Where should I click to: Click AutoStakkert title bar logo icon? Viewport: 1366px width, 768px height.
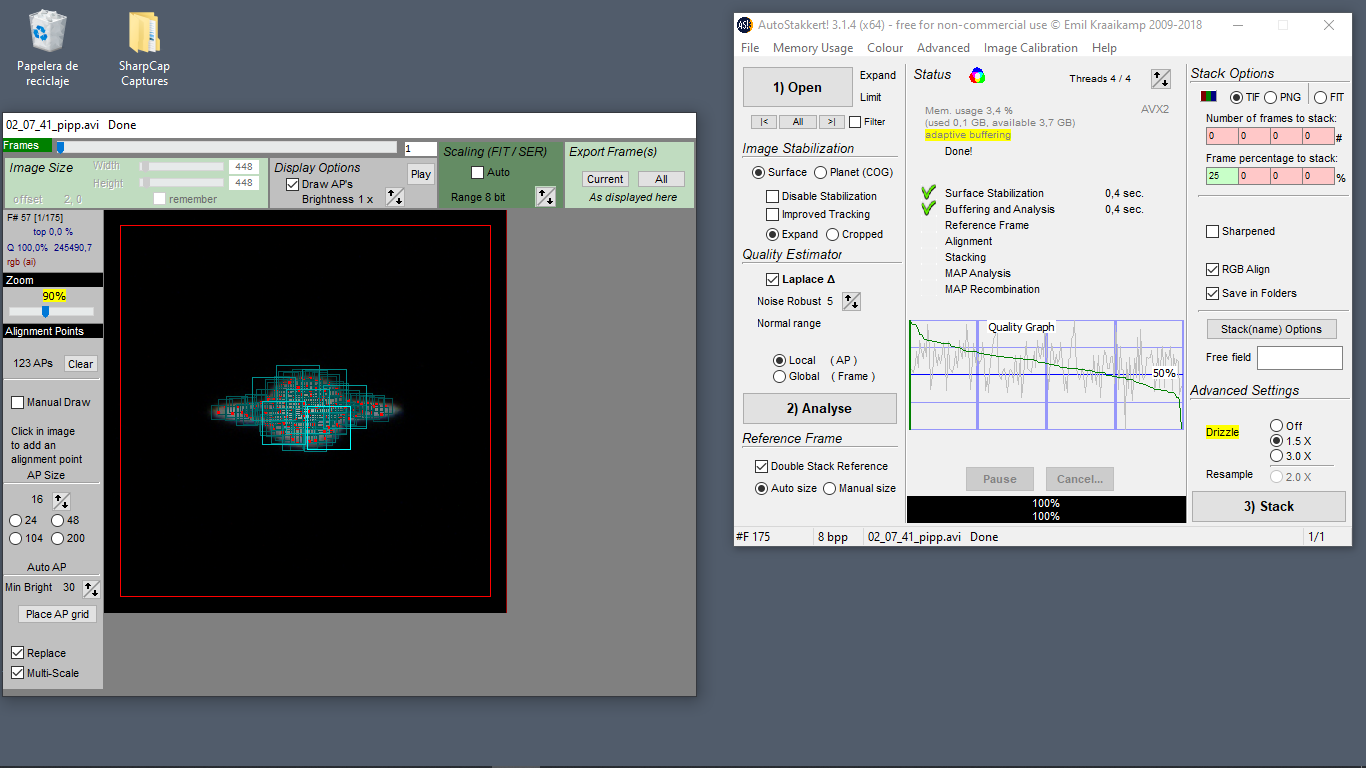[x=745, y=25]
